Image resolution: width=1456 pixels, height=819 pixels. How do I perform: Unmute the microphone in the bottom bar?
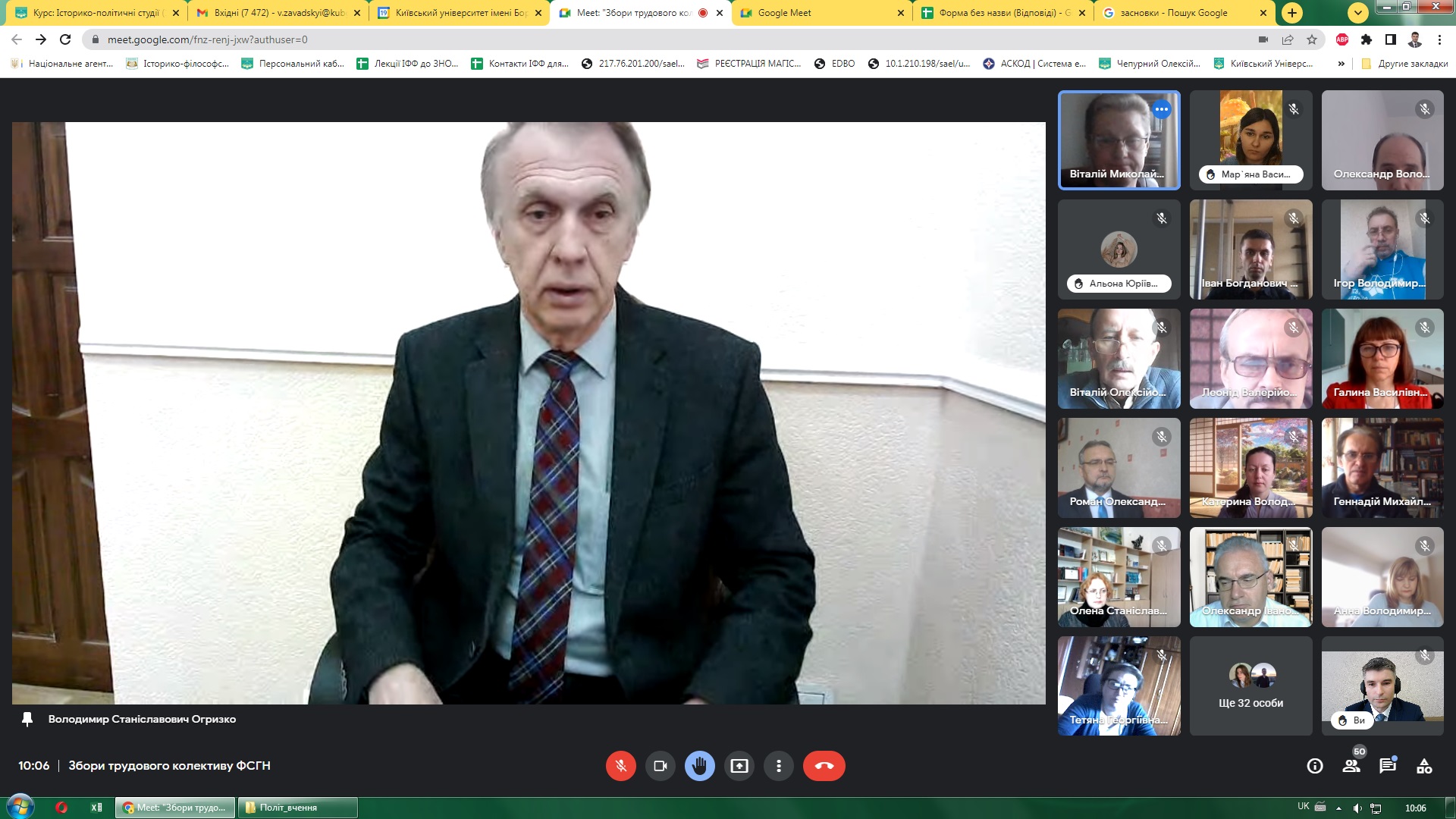[620, 766]
